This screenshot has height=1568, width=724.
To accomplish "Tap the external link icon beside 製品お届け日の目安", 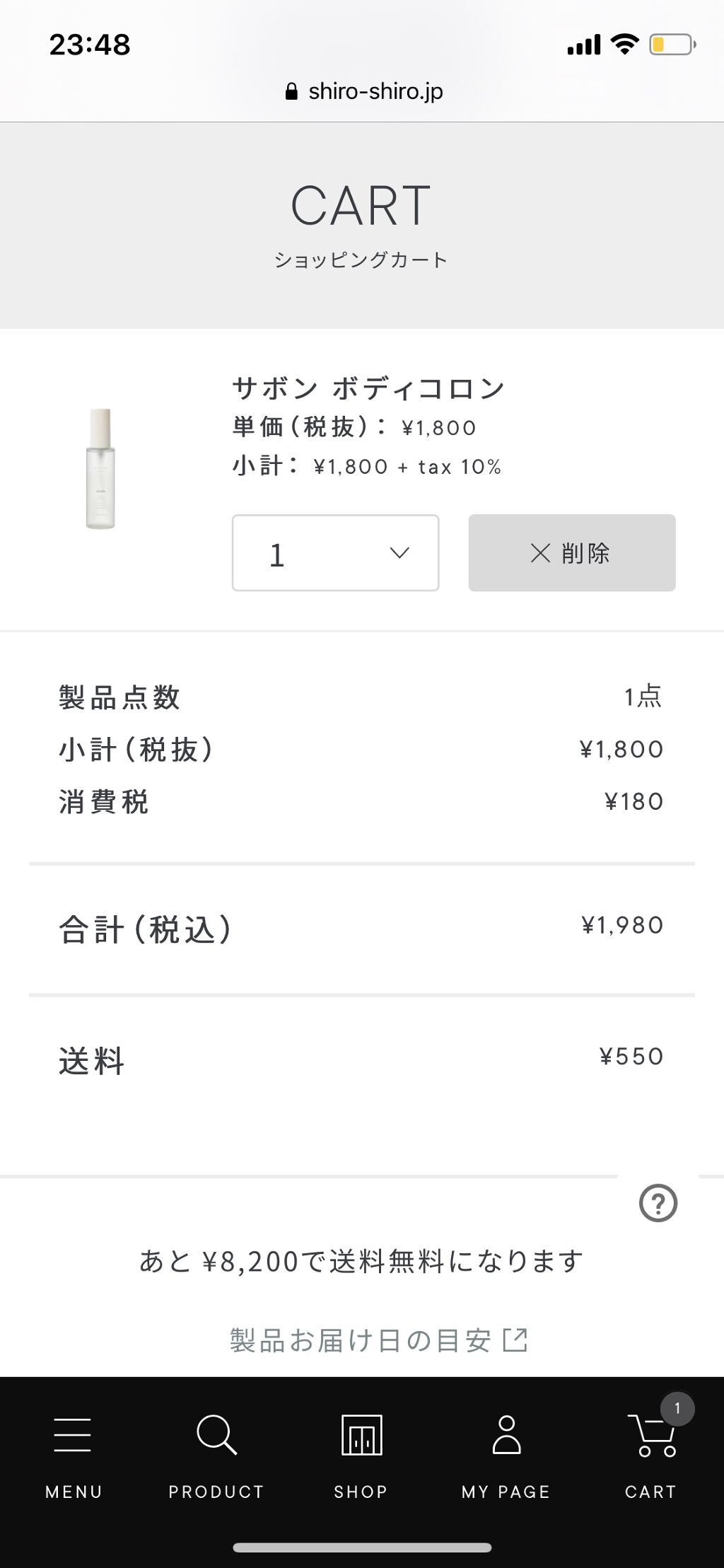I will point(515,1340).
